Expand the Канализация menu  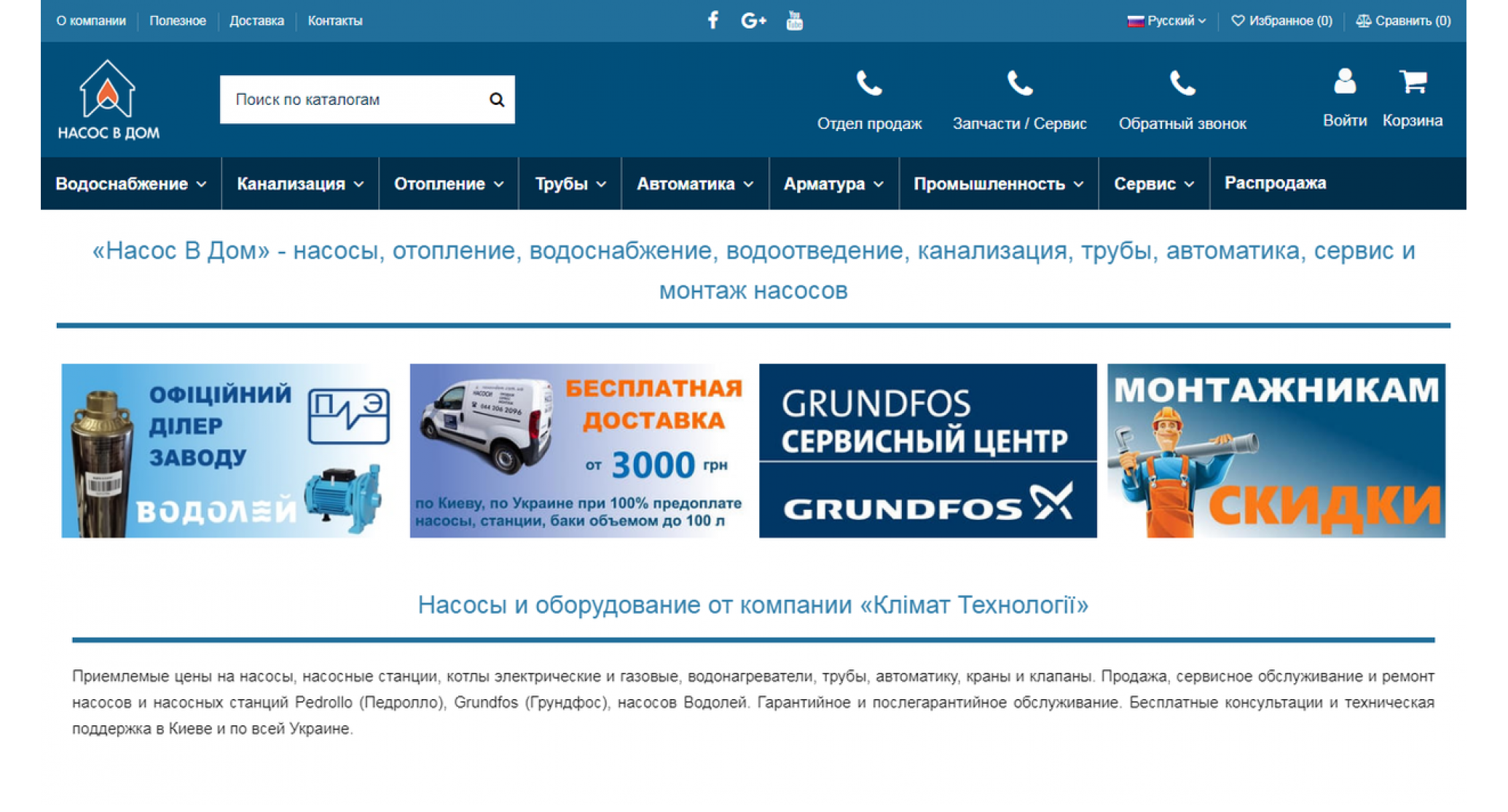coord(300,184)
